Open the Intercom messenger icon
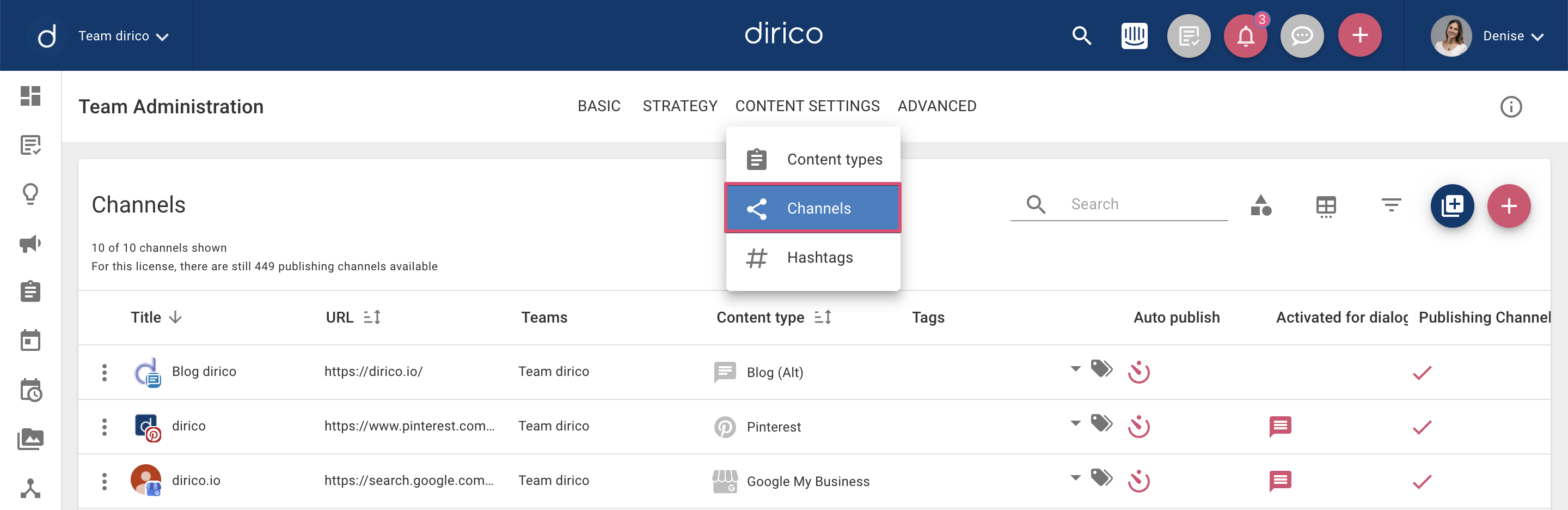The image size is (1568, 510). (x=1134, y=36)
